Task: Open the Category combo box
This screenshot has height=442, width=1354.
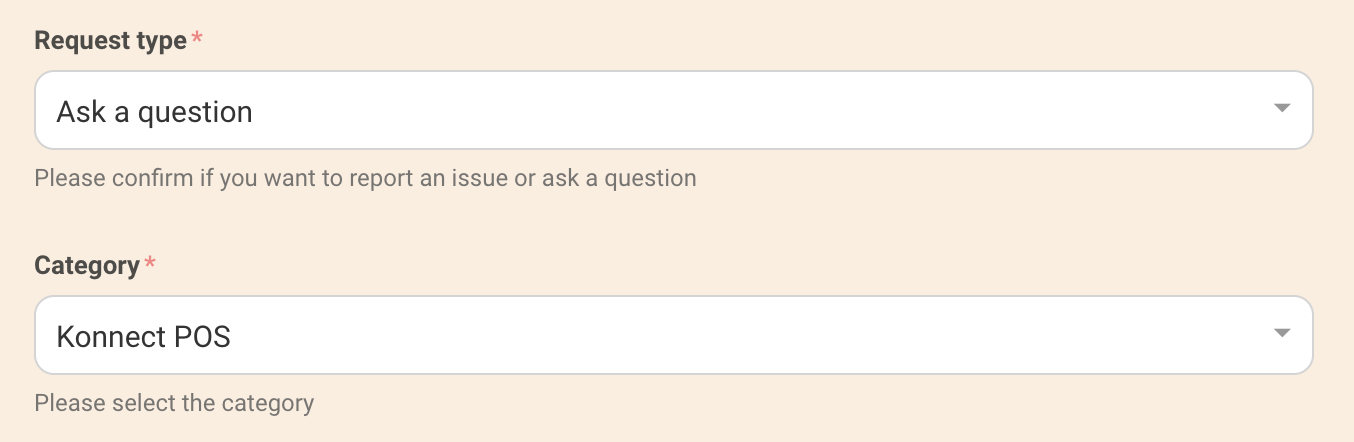Action: pos(672,335)
